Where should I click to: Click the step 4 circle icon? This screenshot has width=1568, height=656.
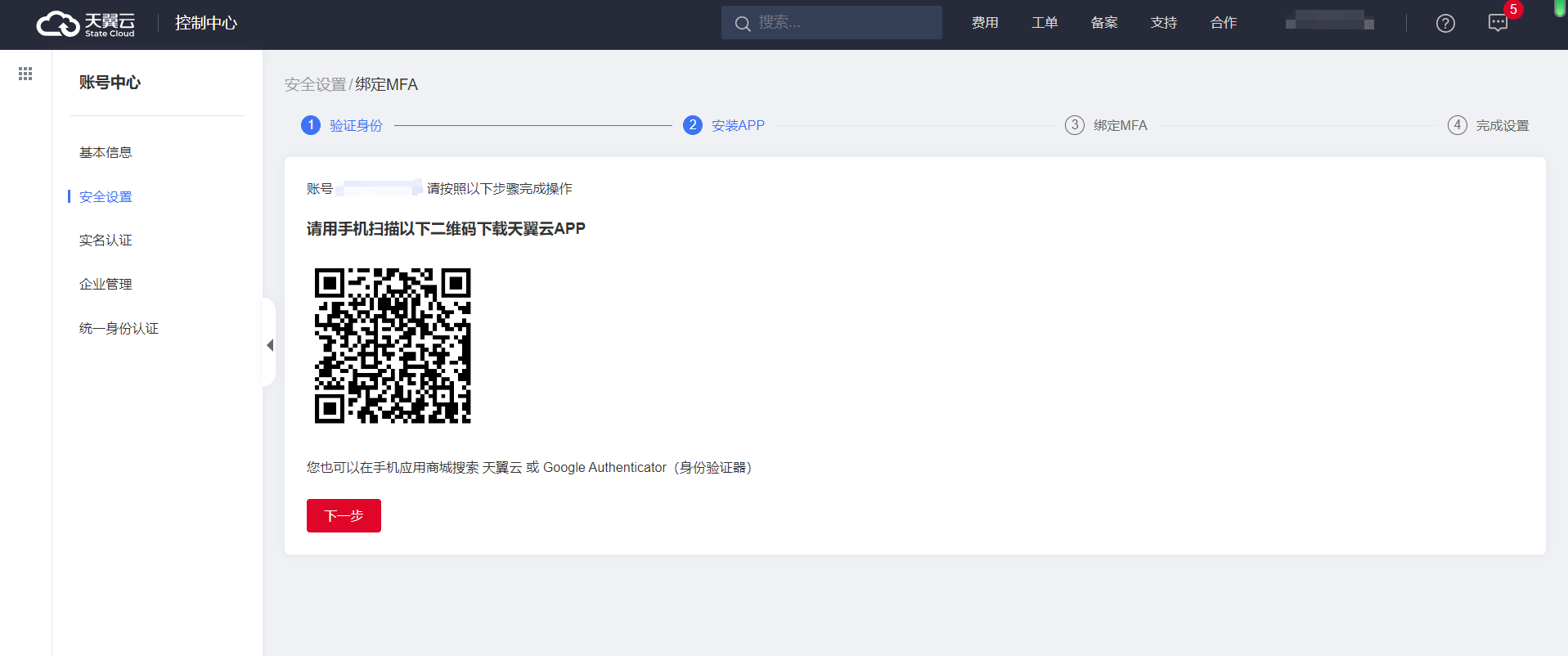point(1458,125)
